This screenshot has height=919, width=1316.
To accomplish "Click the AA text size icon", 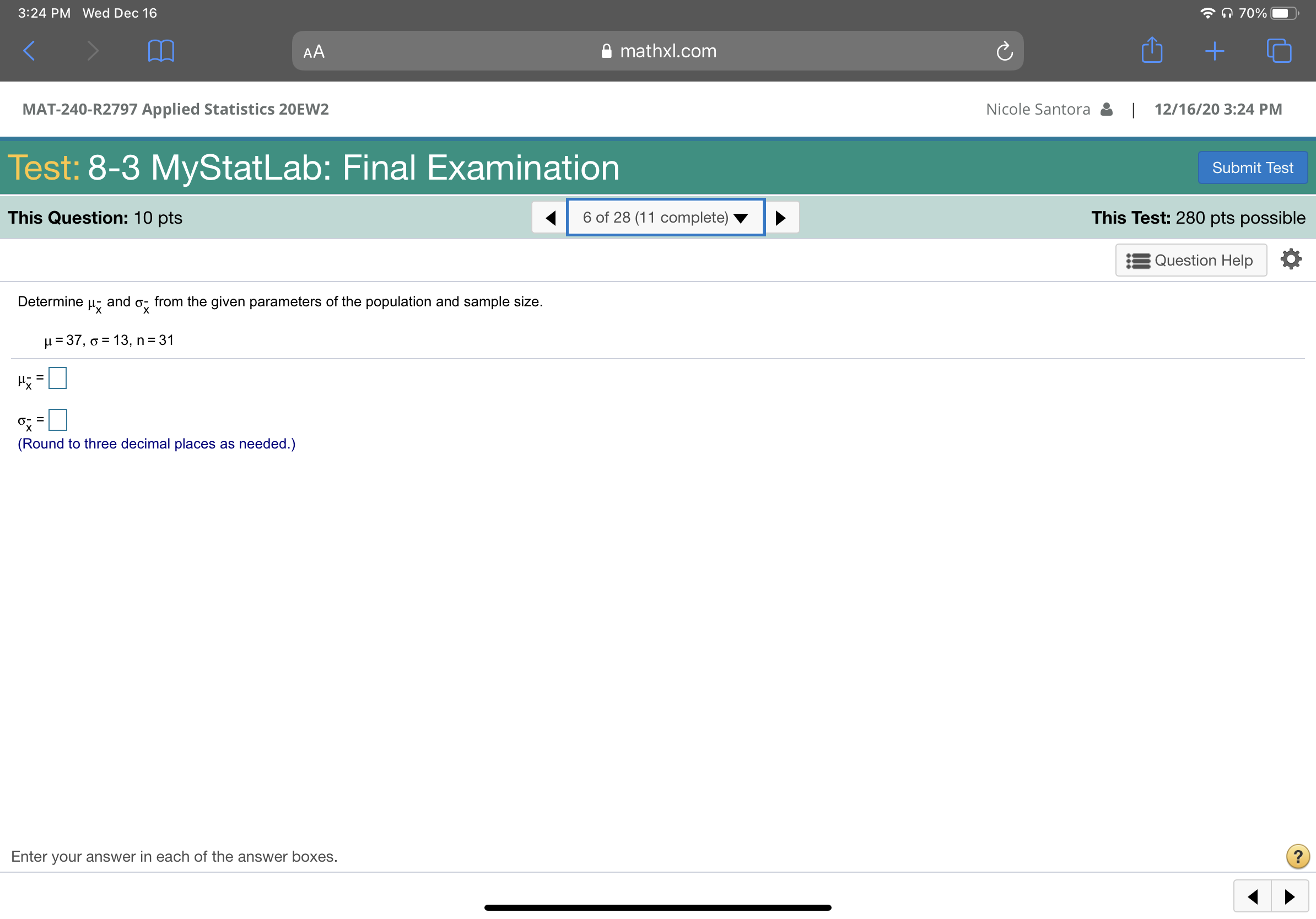I will pos(314,52).
